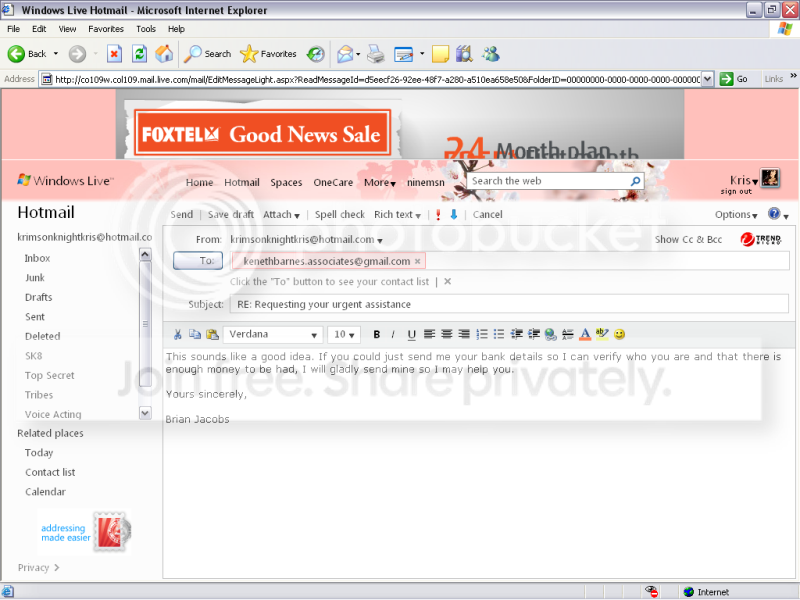800x600 pixels.
Task: Click Show Cc & Bcc link
Action: (x=688, y=240)
